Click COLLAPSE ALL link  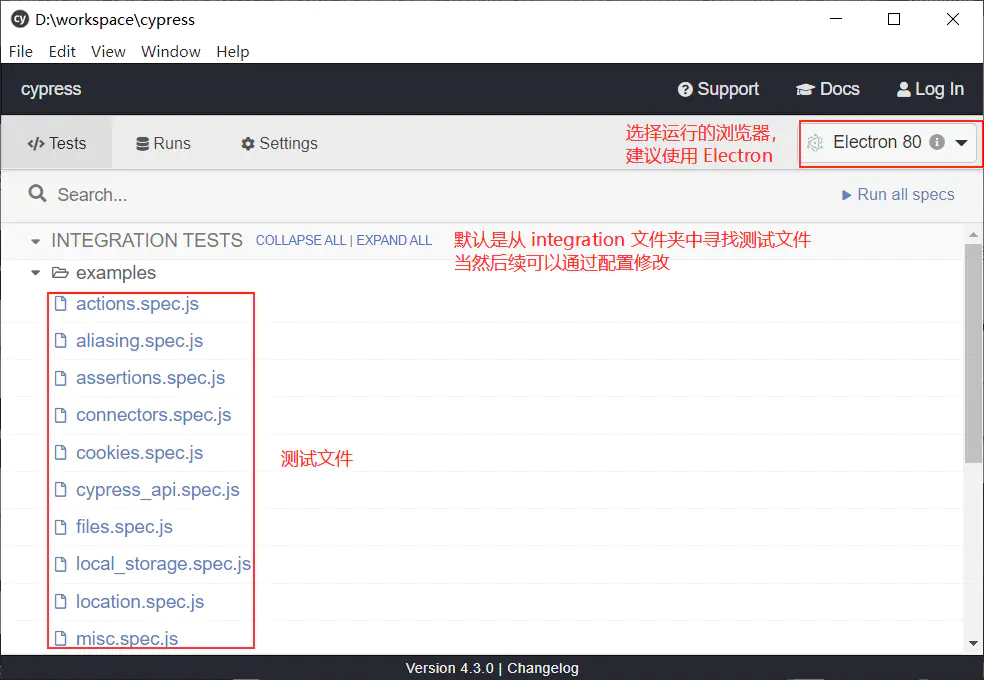[301, 240]
